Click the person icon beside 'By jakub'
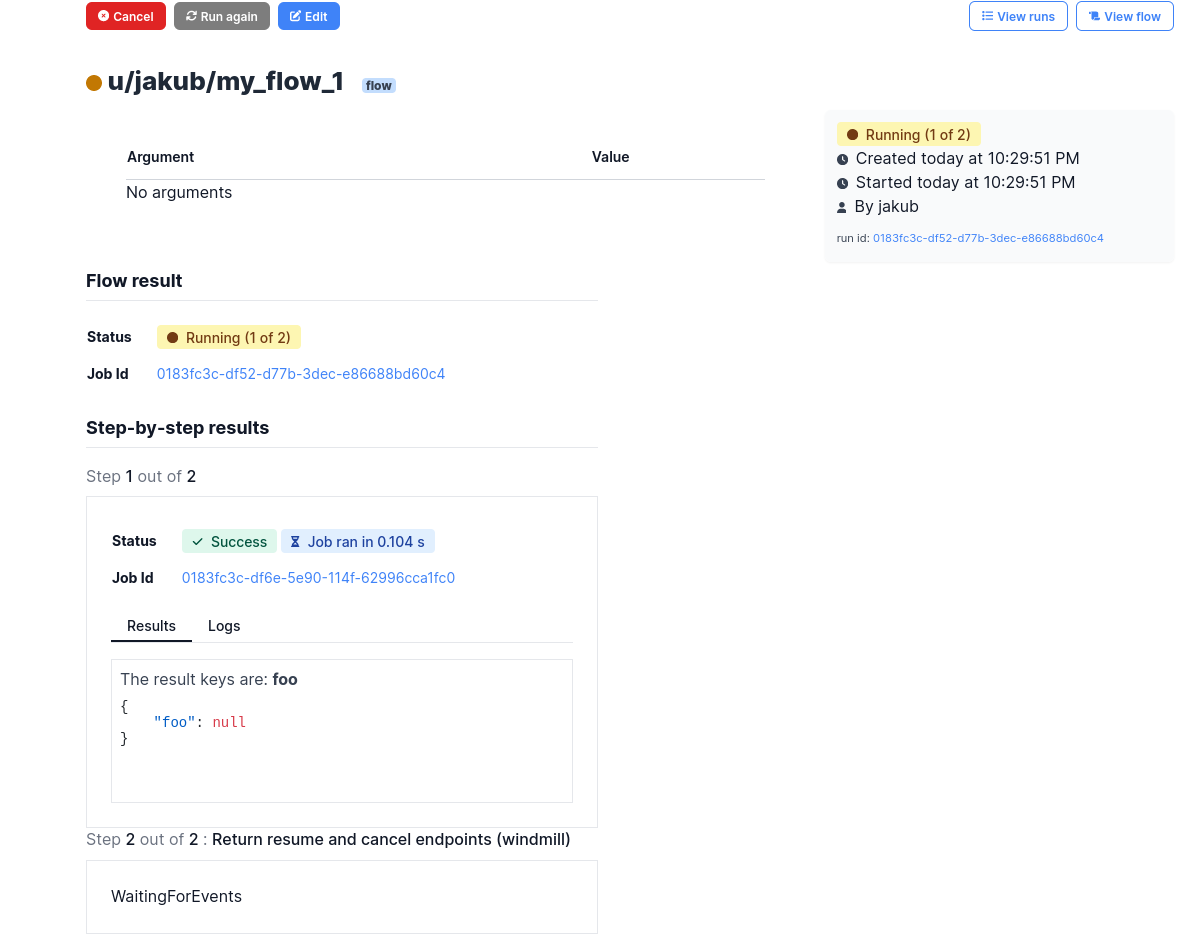 pos(841,207)
